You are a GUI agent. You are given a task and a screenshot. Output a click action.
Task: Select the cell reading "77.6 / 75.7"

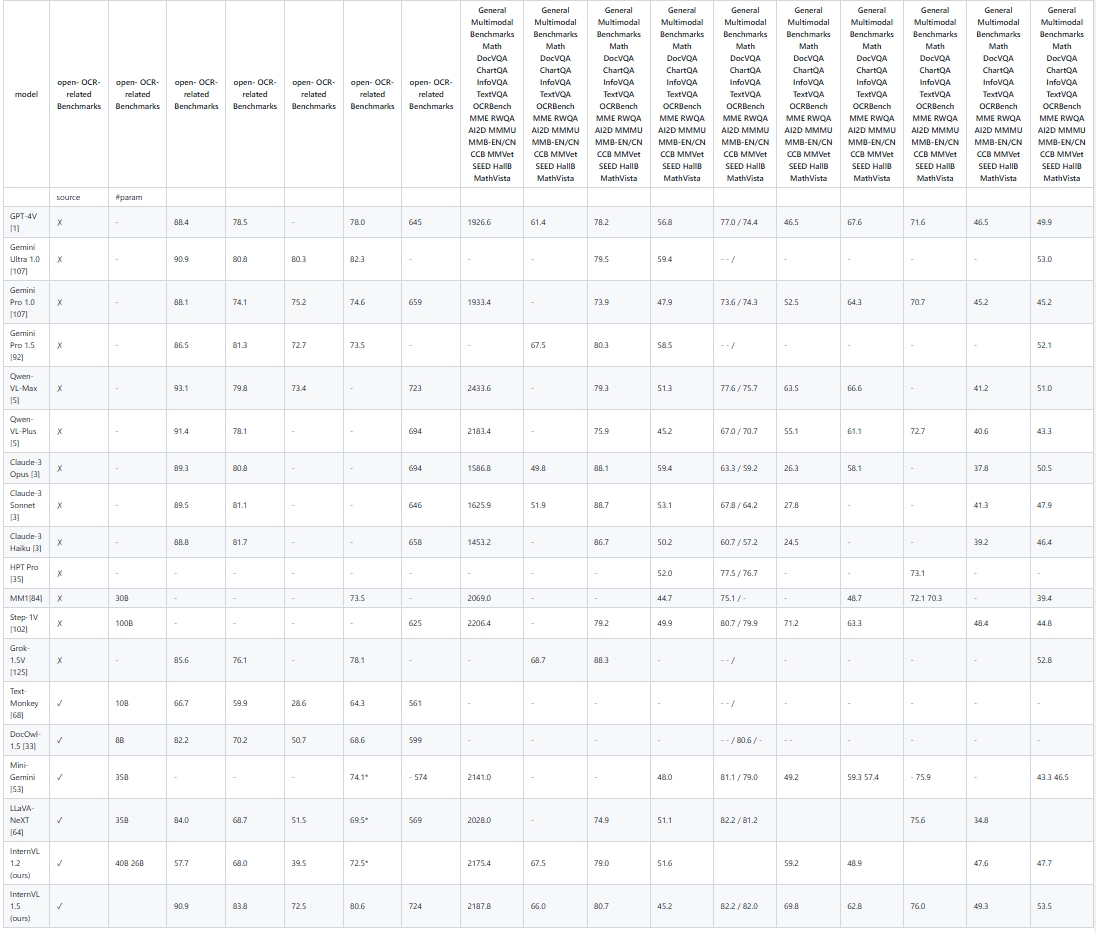pyautogui.click(x=745, y=389)
